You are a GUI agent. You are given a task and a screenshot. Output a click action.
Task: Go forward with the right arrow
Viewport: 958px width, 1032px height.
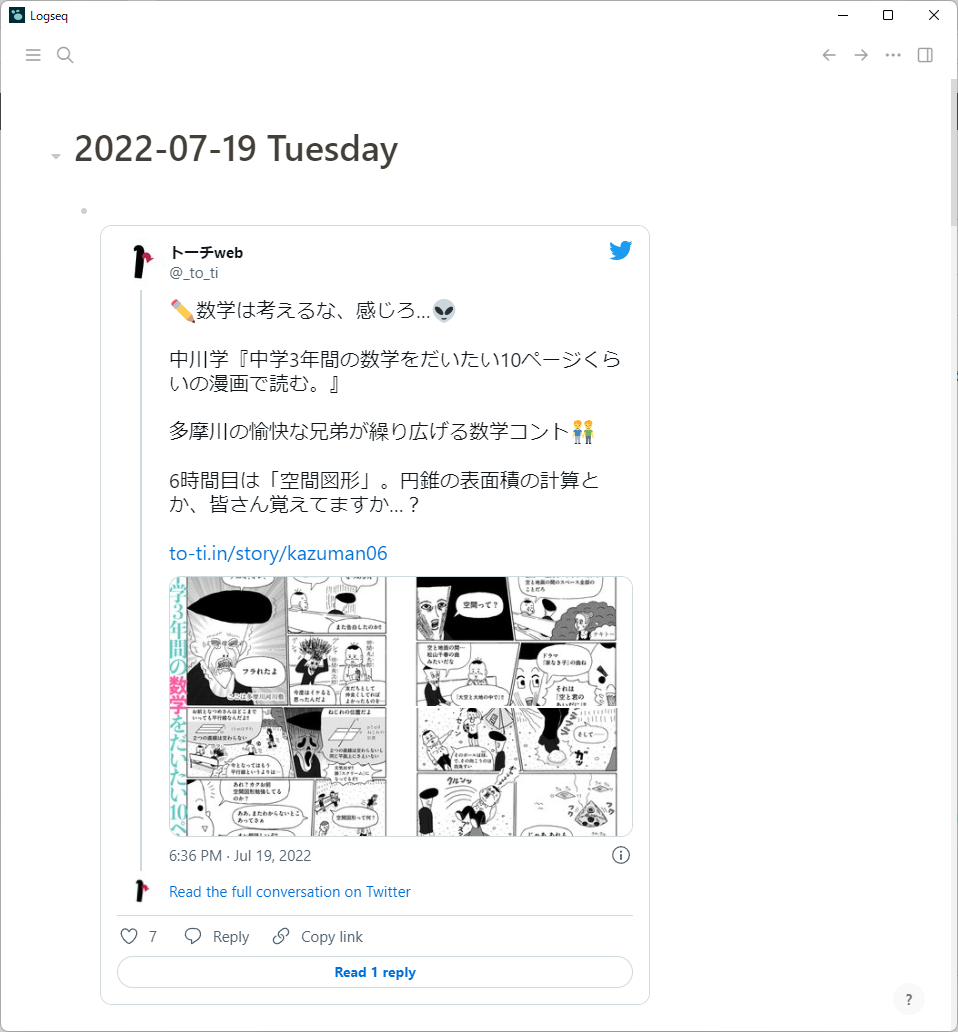[861, 55]
